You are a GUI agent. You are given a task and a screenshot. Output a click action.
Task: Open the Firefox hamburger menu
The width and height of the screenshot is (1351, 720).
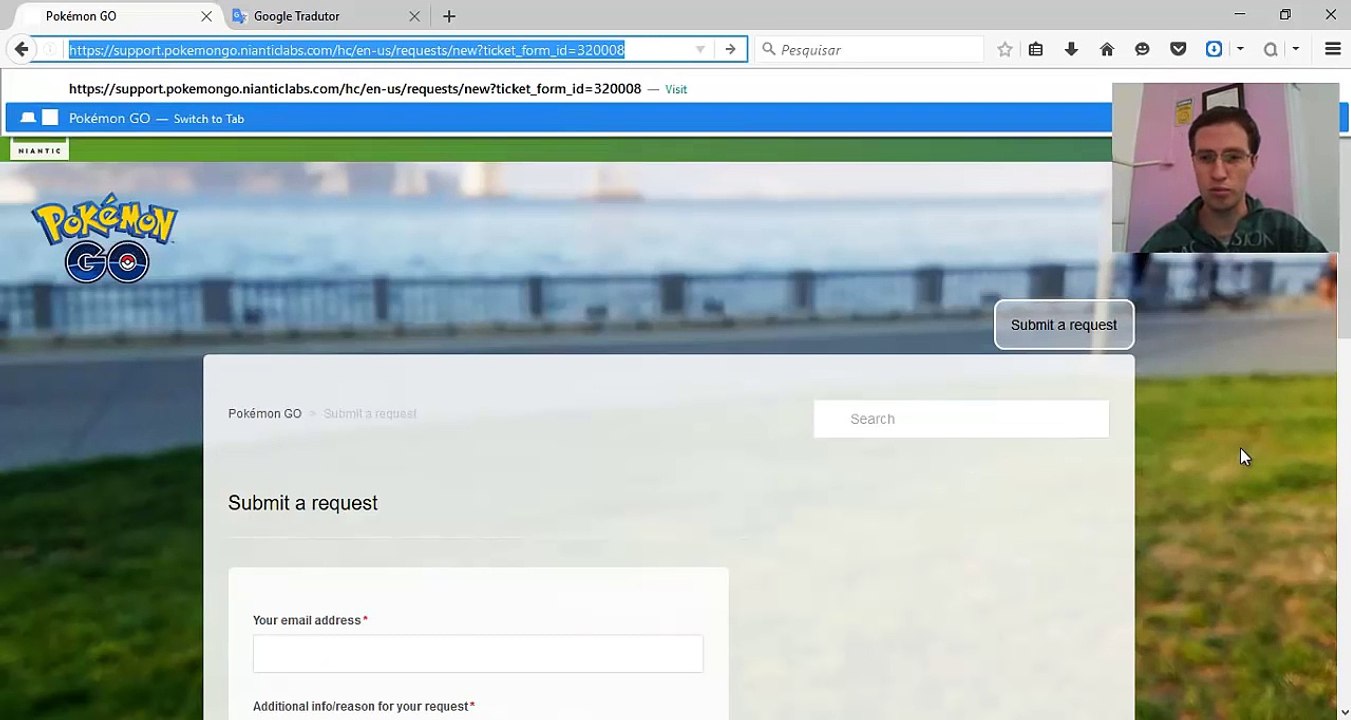pos(1332,49)
